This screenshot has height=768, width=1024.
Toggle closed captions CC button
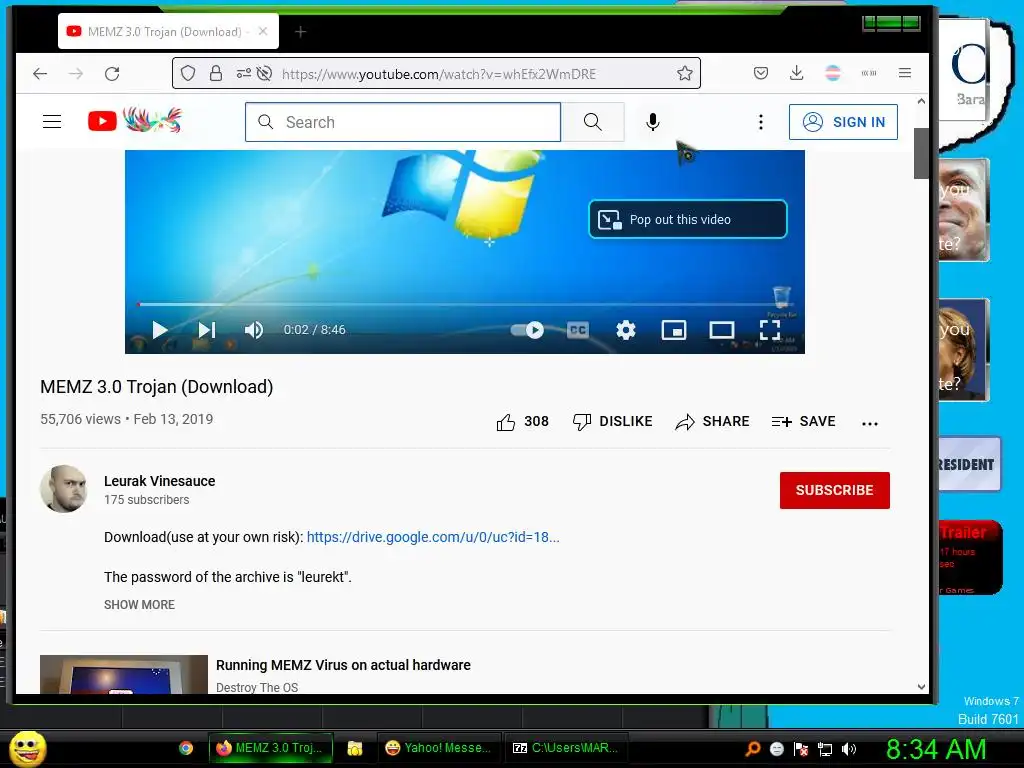[578, 330]
